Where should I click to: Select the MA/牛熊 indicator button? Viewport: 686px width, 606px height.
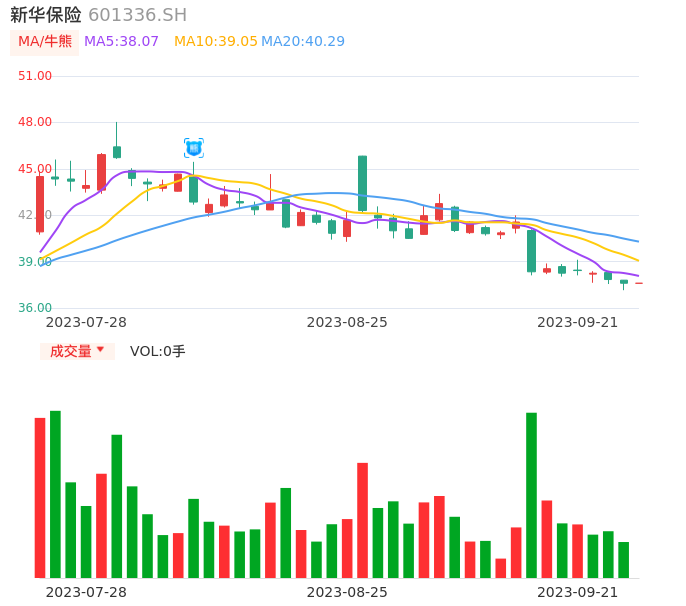click(45, 42)
